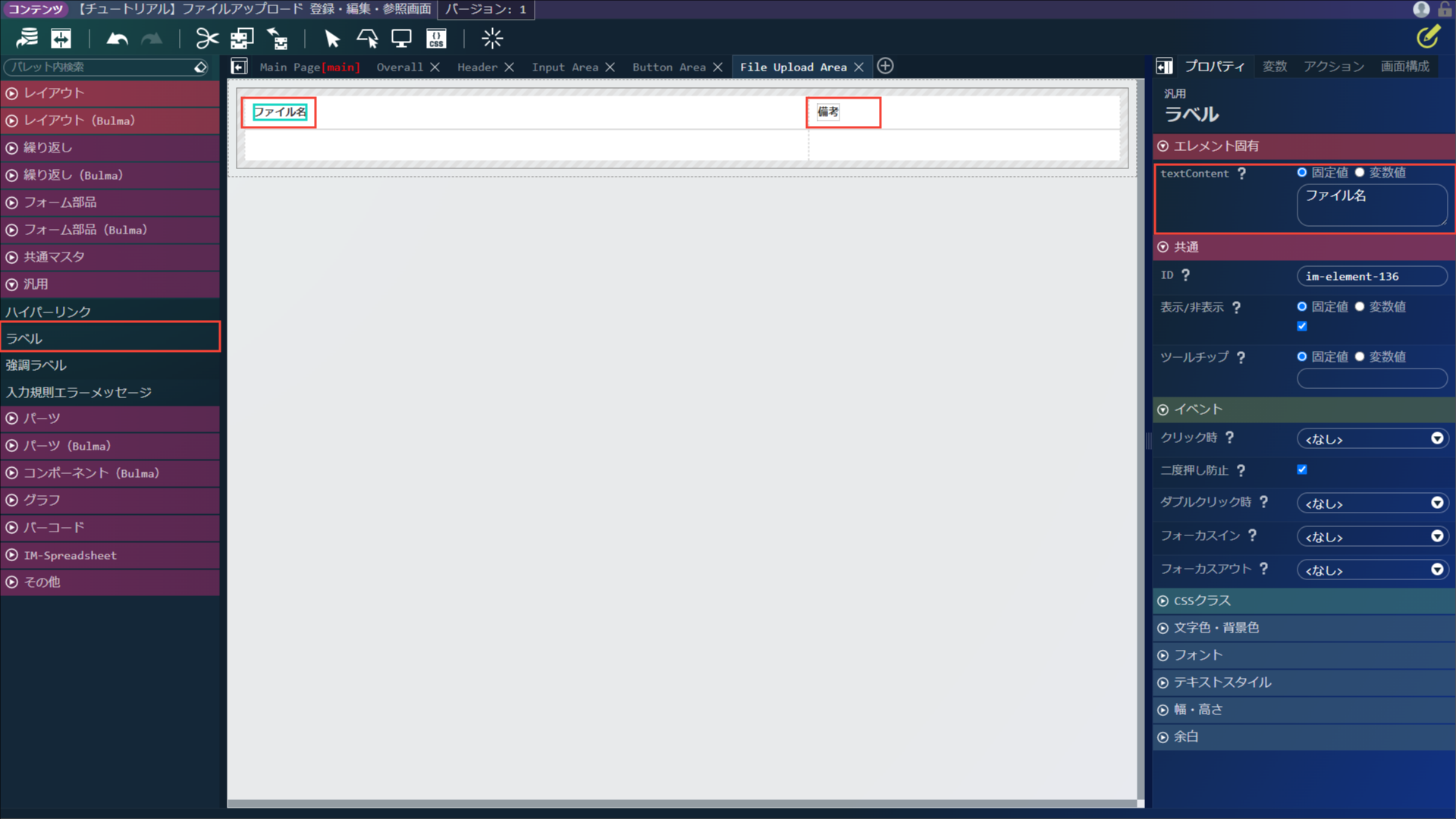
Task: Click the redo arrow icon
Action: [152, 38]
